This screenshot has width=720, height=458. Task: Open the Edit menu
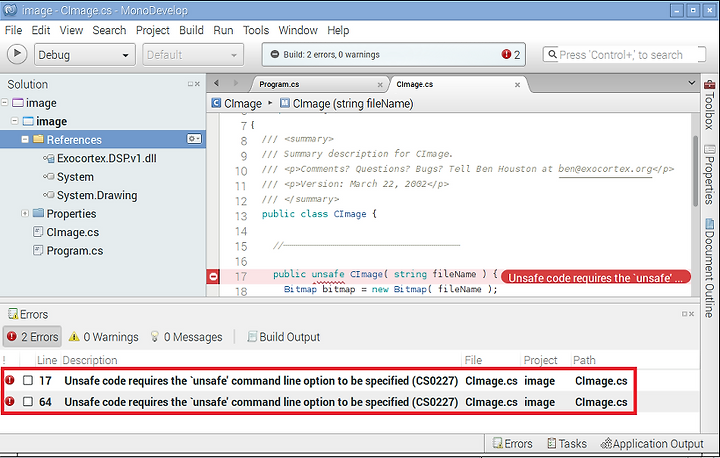pos(40,30)
